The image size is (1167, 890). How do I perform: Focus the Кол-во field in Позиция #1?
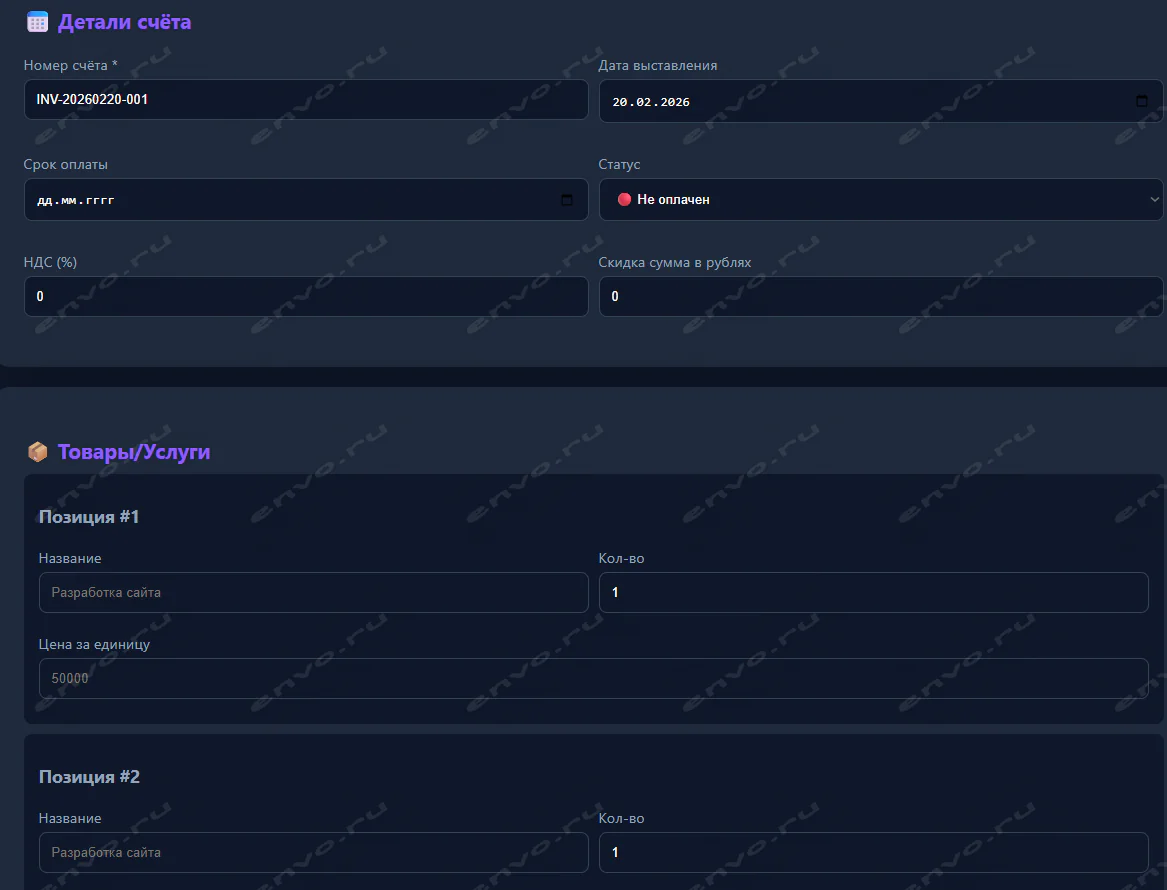pos(872,593)
